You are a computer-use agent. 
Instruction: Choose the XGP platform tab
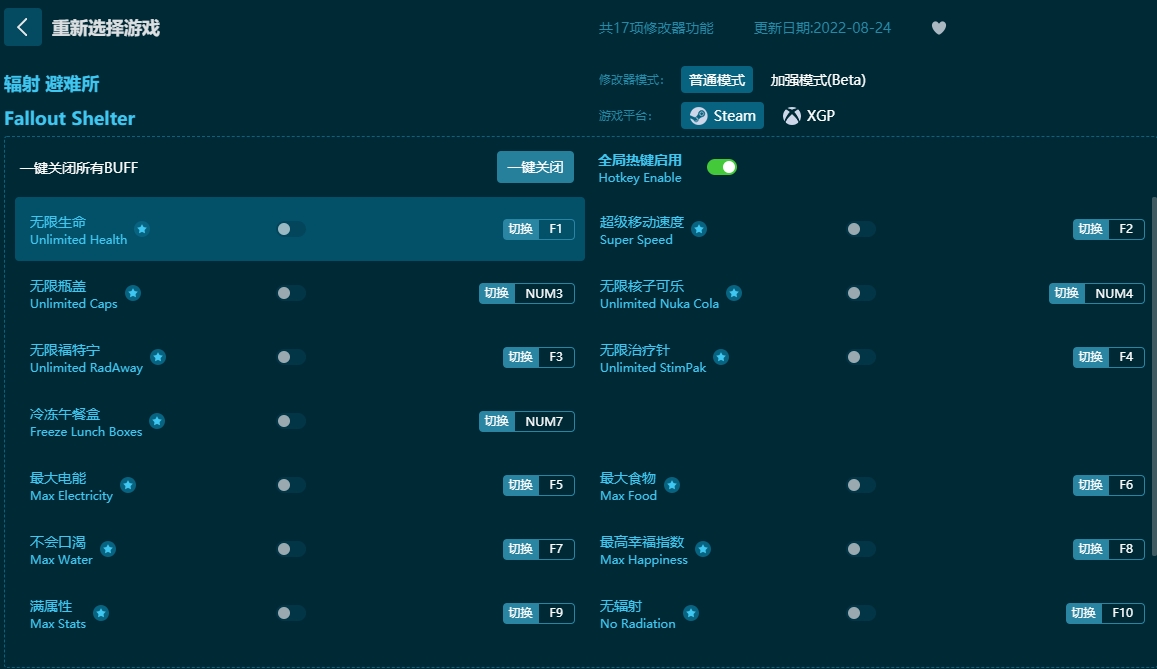(x=809, y=116)
